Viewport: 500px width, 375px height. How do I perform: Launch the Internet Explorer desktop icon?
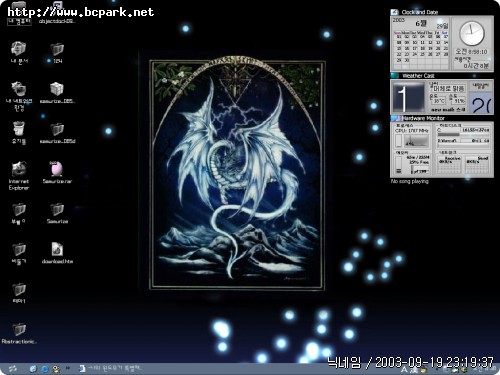pyautogui.click(x=19, y=176)
